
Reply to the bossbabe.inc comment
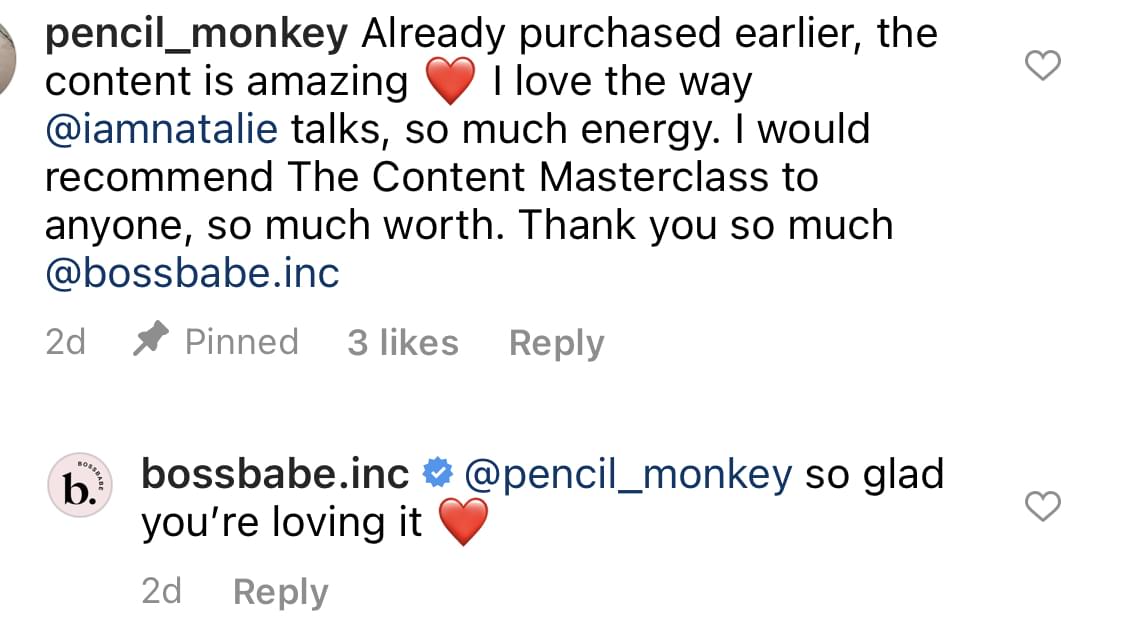[x=280, y=592]
